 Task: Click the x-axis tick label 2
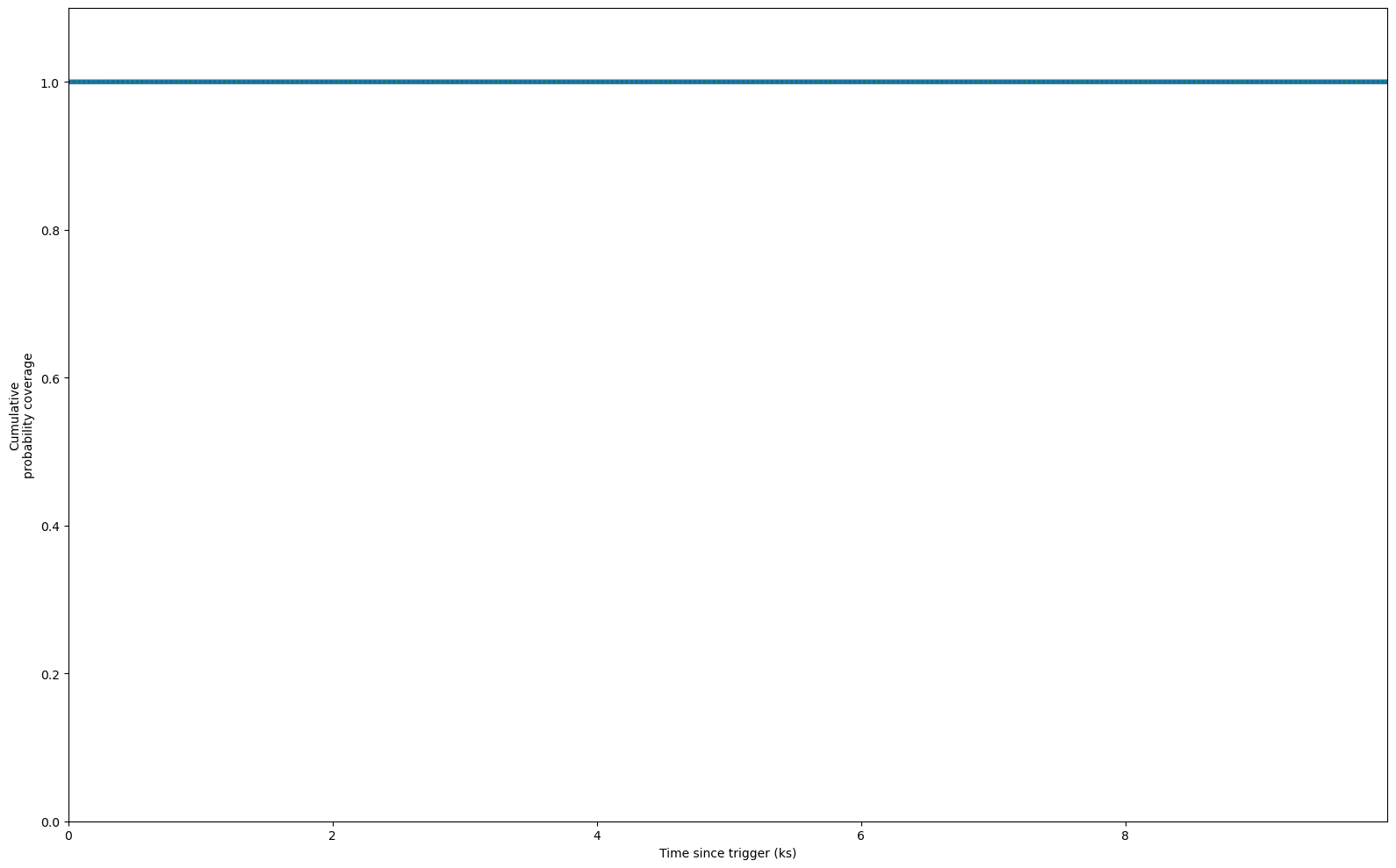tap(333, 836)
